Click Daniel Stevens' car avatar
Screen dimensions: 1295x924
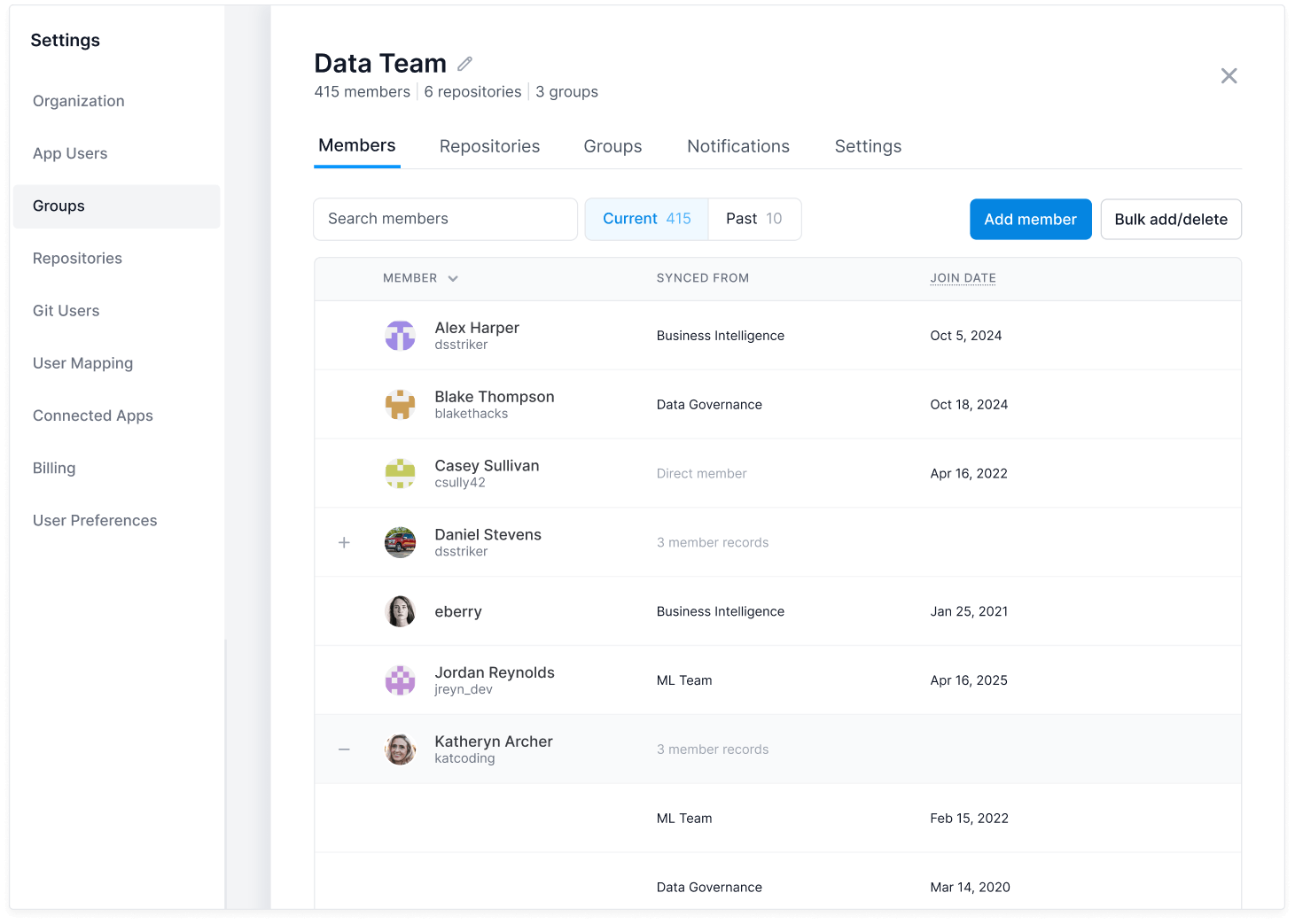coord(400,542)
